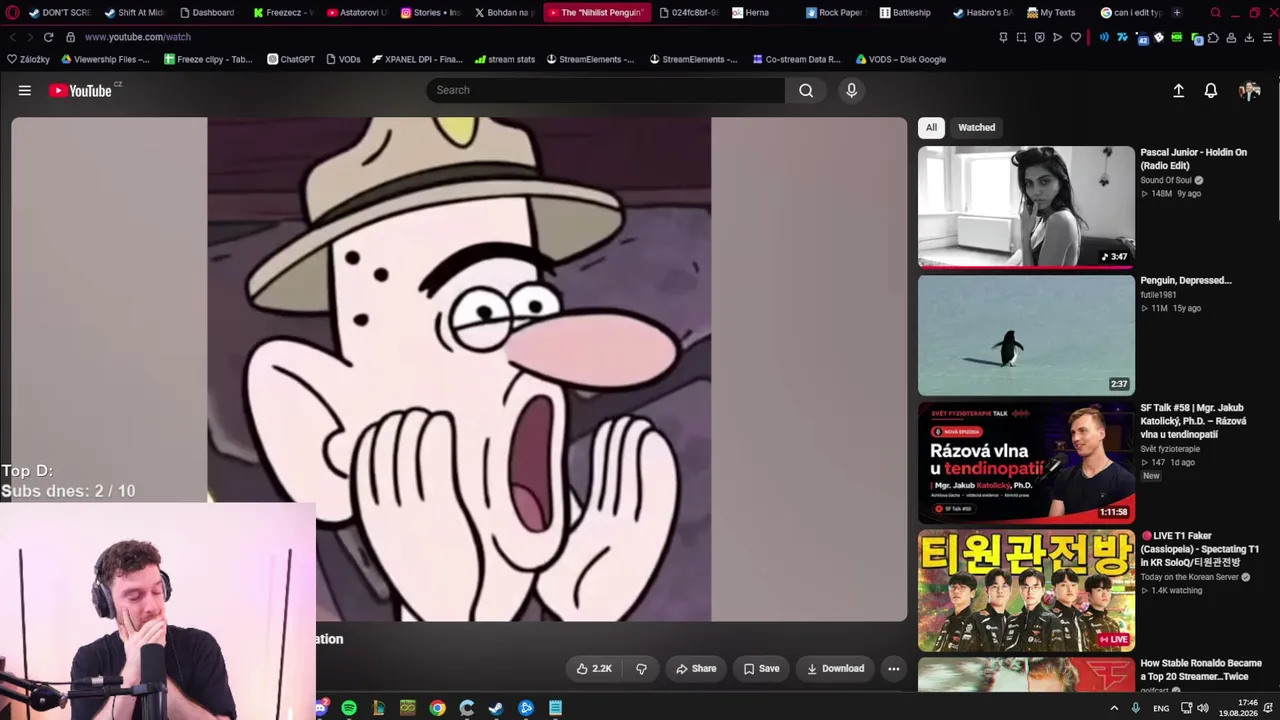Open the Co-stream Data bookmark
1280x720 pixels.
click(796, 59)
